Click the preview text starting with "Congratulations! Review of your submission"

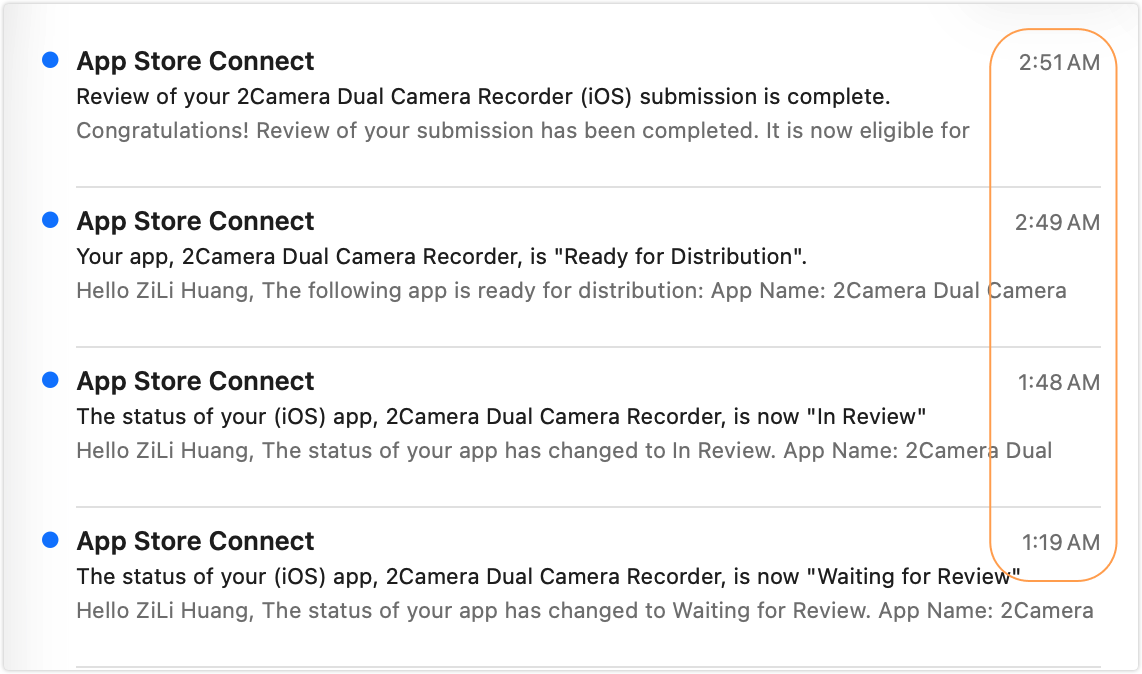522,131
